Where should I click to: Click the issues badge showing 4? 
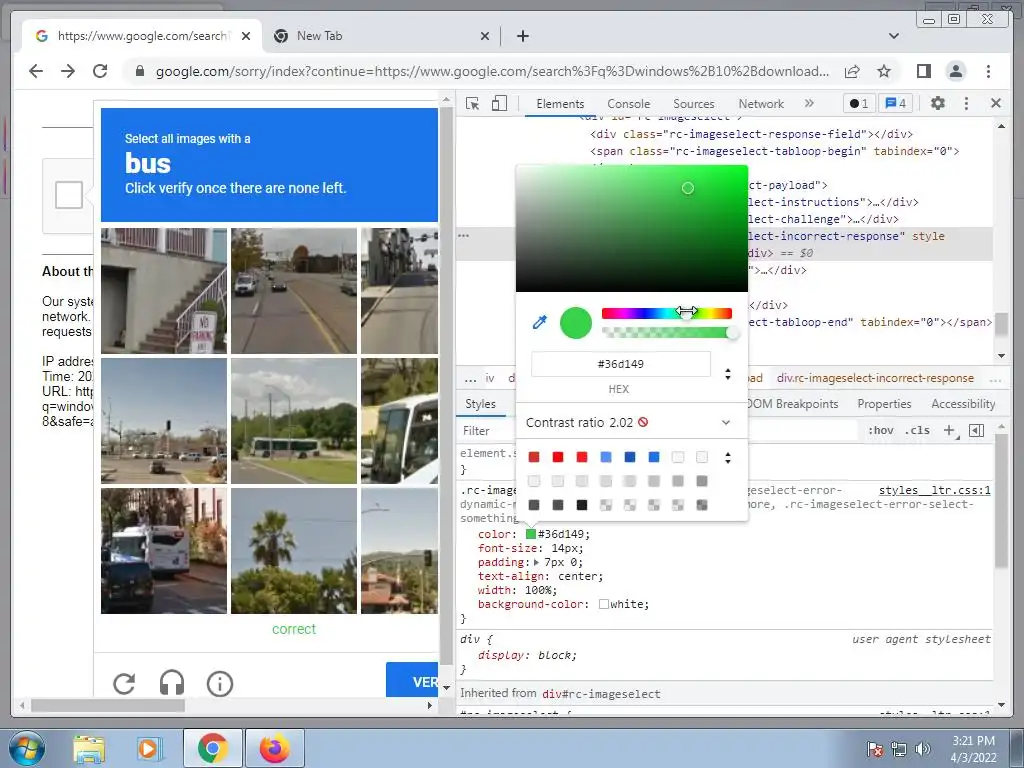[895, 103]
